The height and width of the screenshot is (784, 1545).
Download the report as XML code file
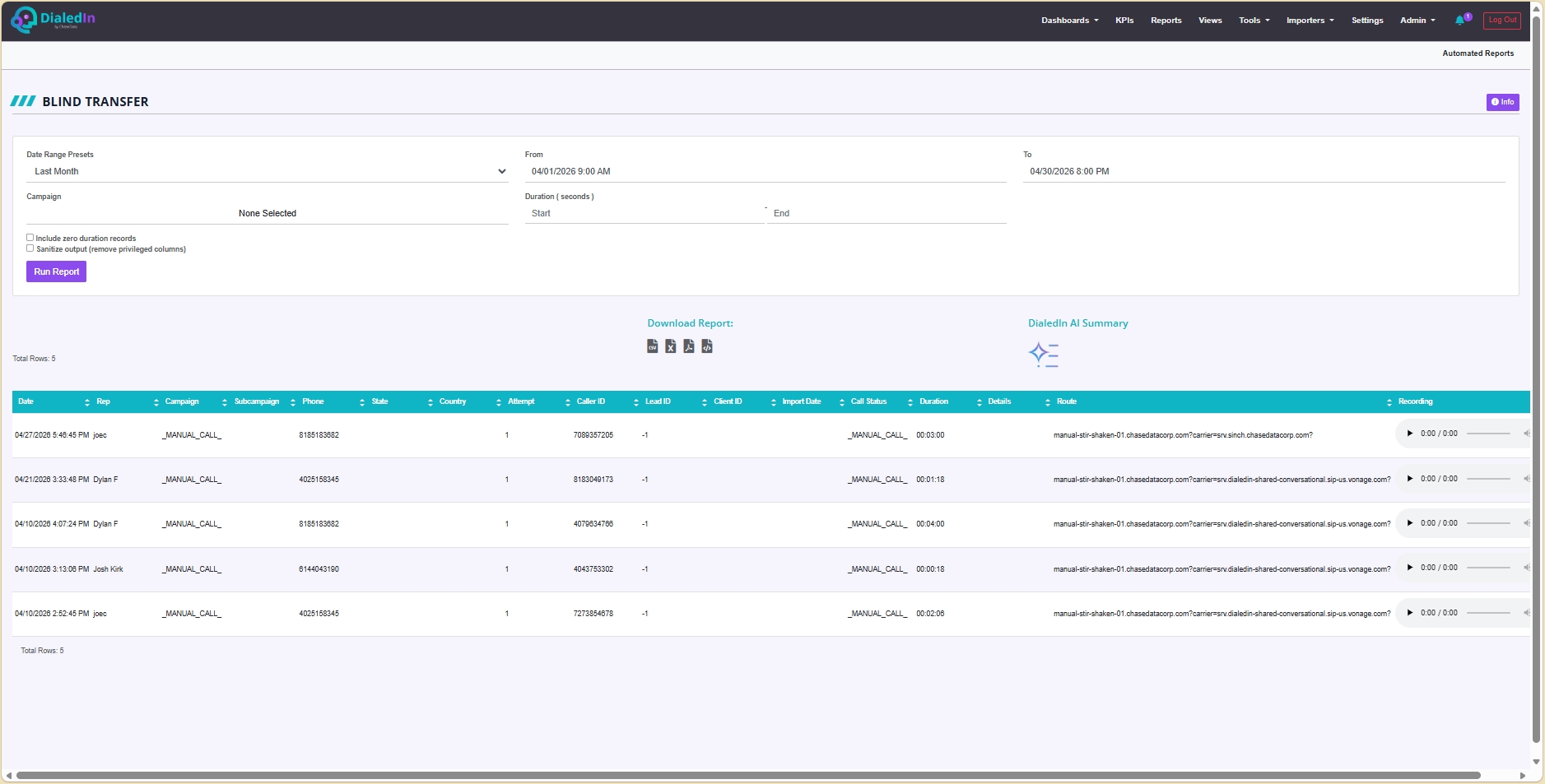[707, 346]
